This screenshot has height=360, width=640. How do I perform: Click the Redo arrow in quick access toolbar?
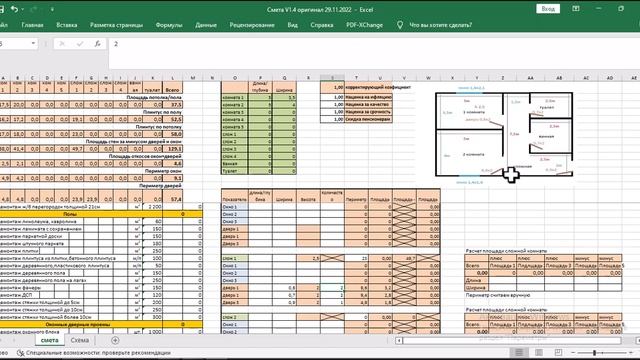point(34,9)
